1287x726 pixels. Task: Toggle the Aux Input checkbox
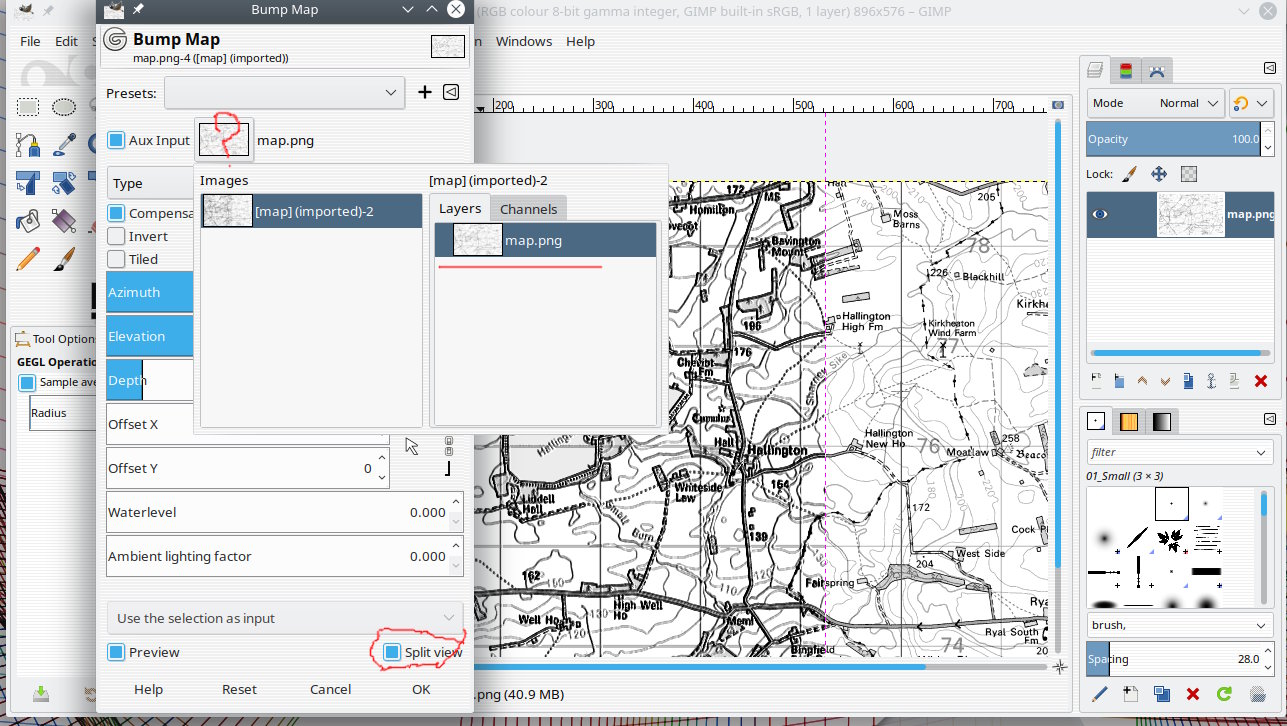pos(117,141)
